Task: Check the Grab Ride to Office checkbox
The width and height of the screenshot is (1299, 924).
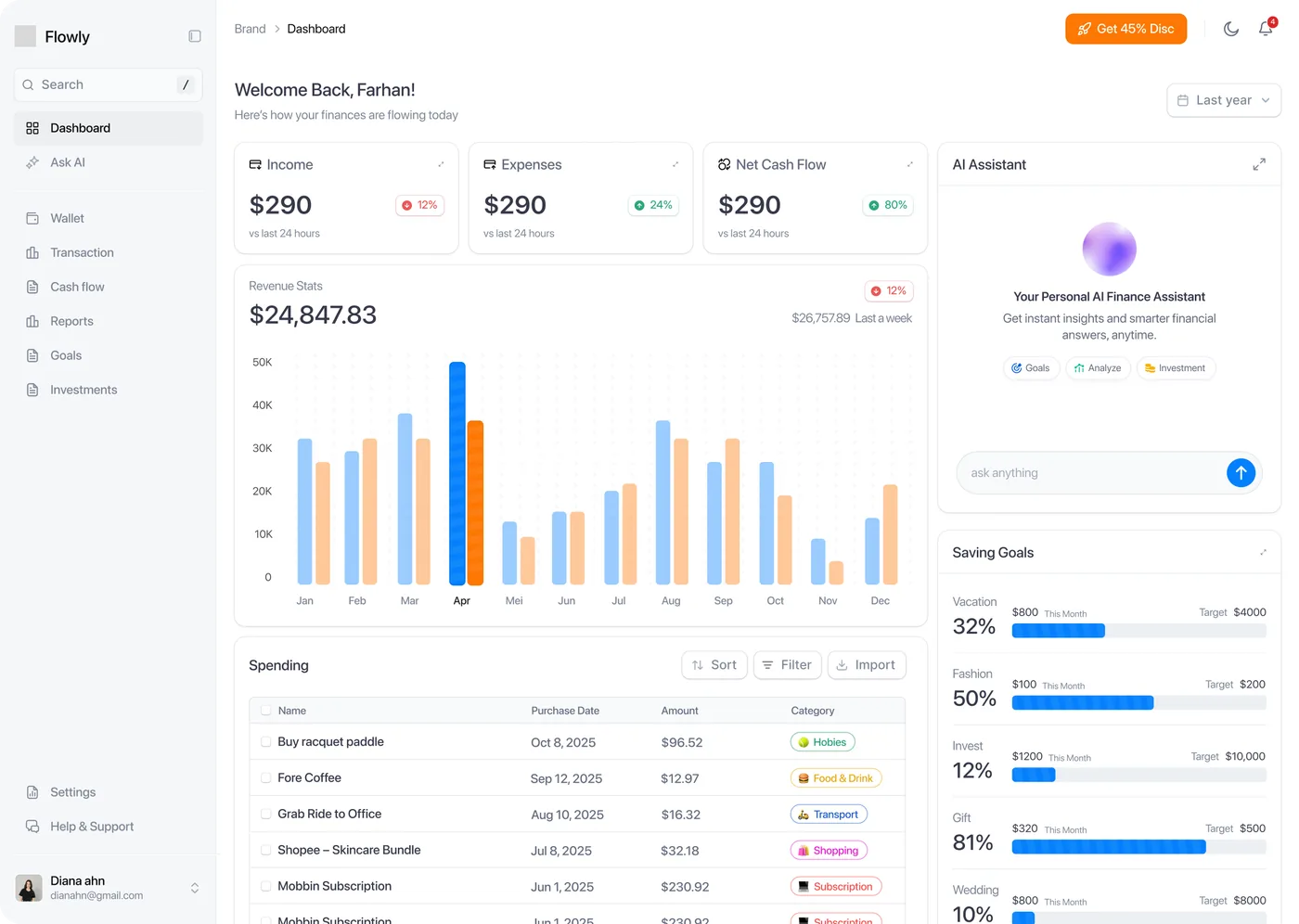Action: tap(266, 815)
